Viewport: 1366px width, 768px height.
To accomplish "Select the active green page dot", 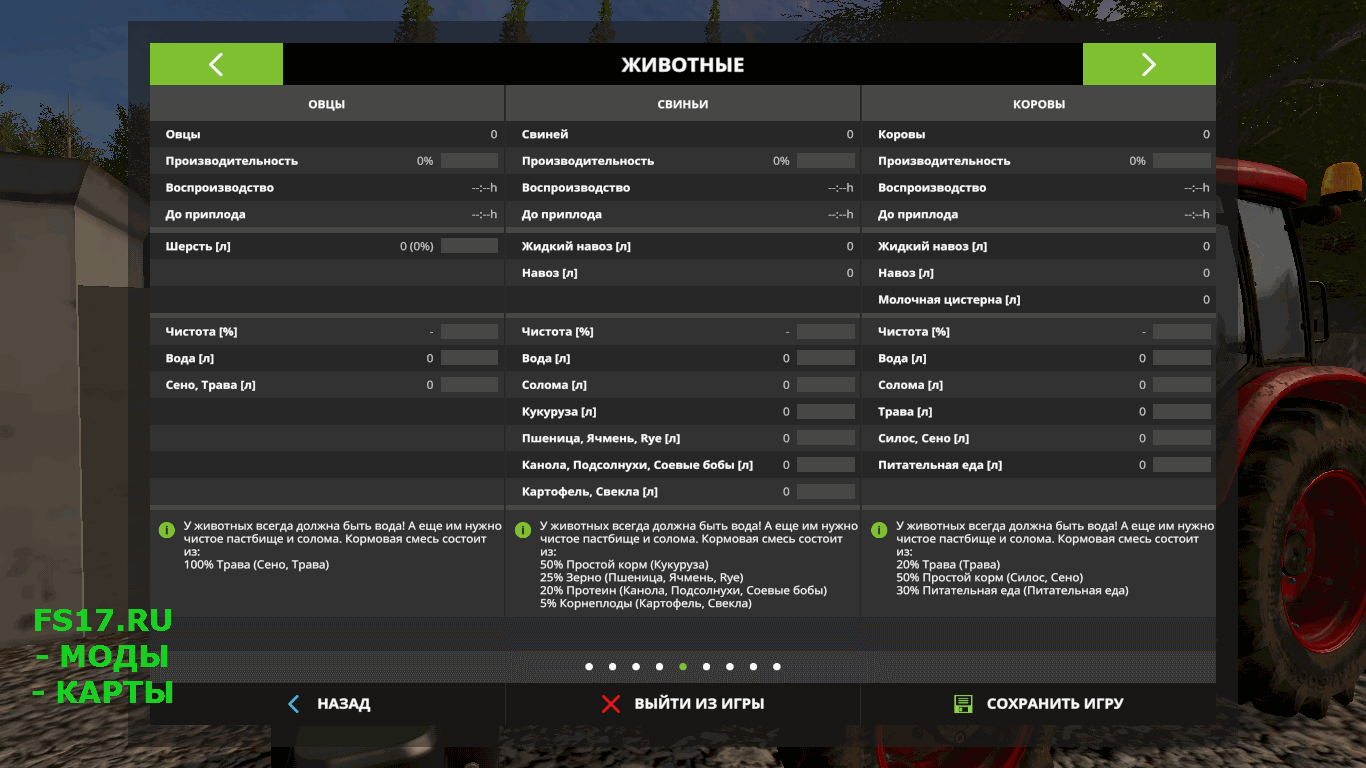I will tap(683, 666).
